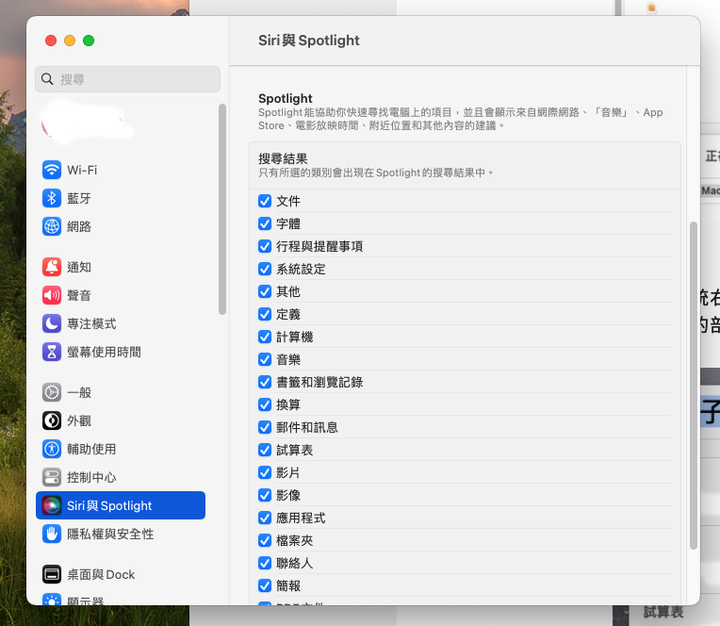This screenshot has width=720, height=626.
Task: Open the 網路 globe icon
Action: [52, 226]
